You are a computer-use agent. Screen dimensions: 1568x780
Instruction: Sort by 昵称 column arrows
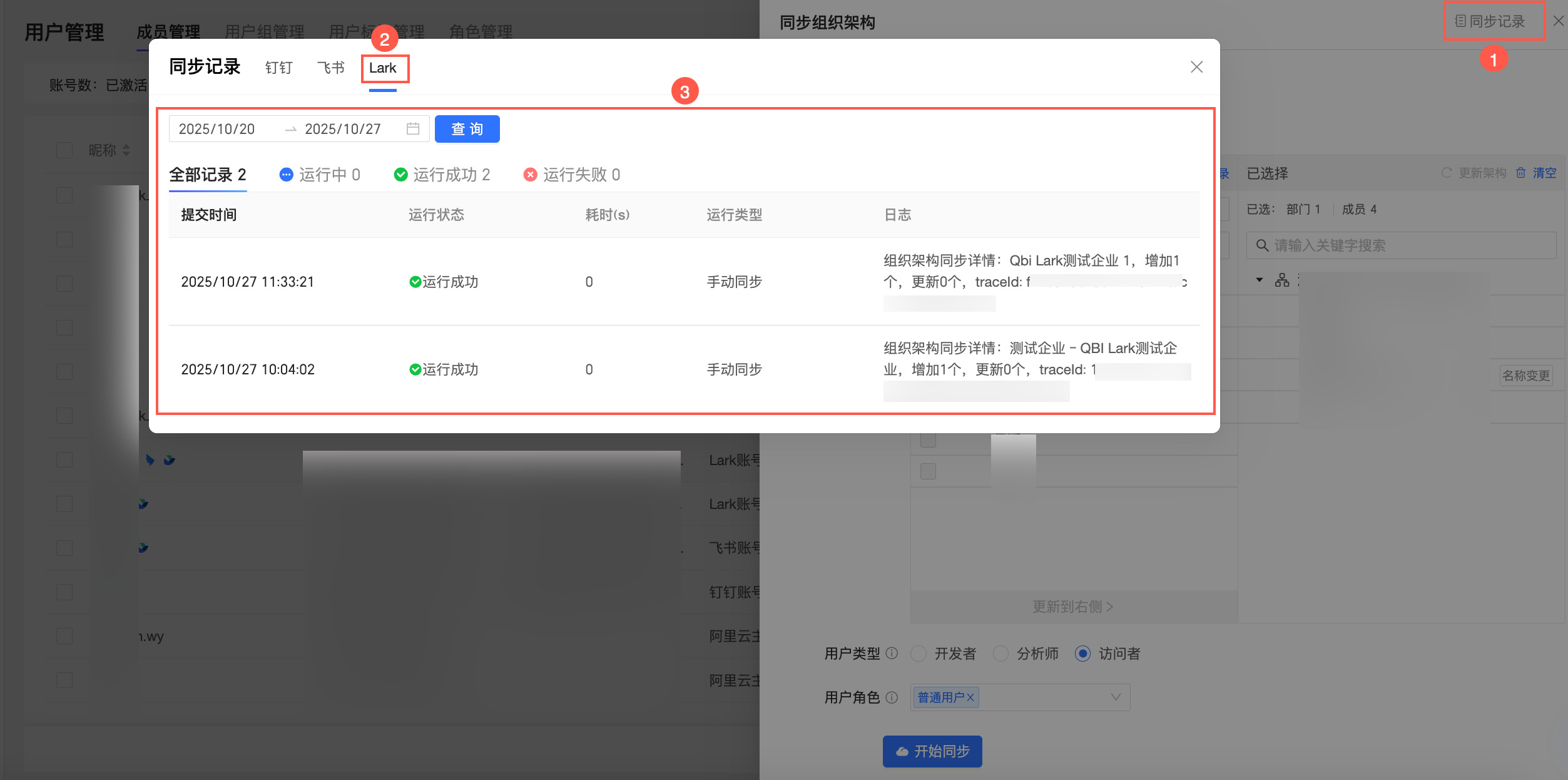tap(126, 150)
